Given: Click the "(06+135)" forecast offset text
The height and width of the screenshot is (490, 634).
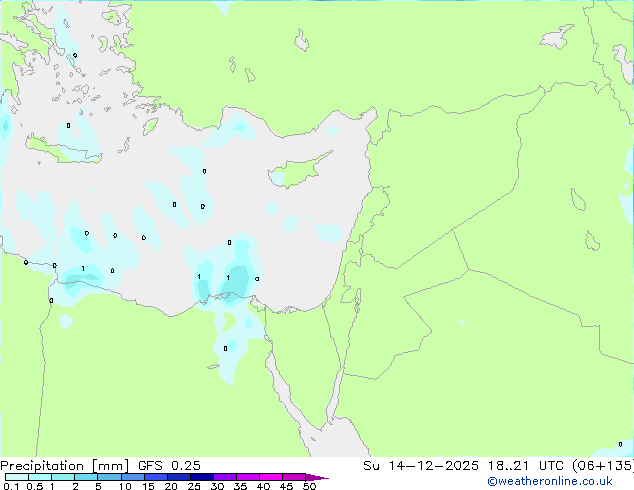Looking at the screenshot, I should 602,466.
